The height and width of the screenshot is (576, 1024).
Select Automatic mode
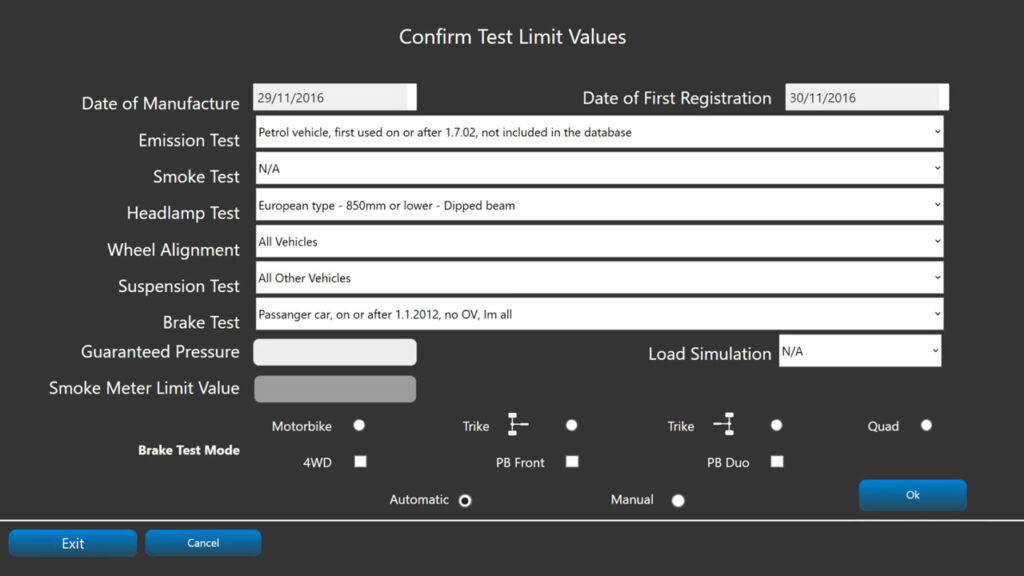point(464,500)
